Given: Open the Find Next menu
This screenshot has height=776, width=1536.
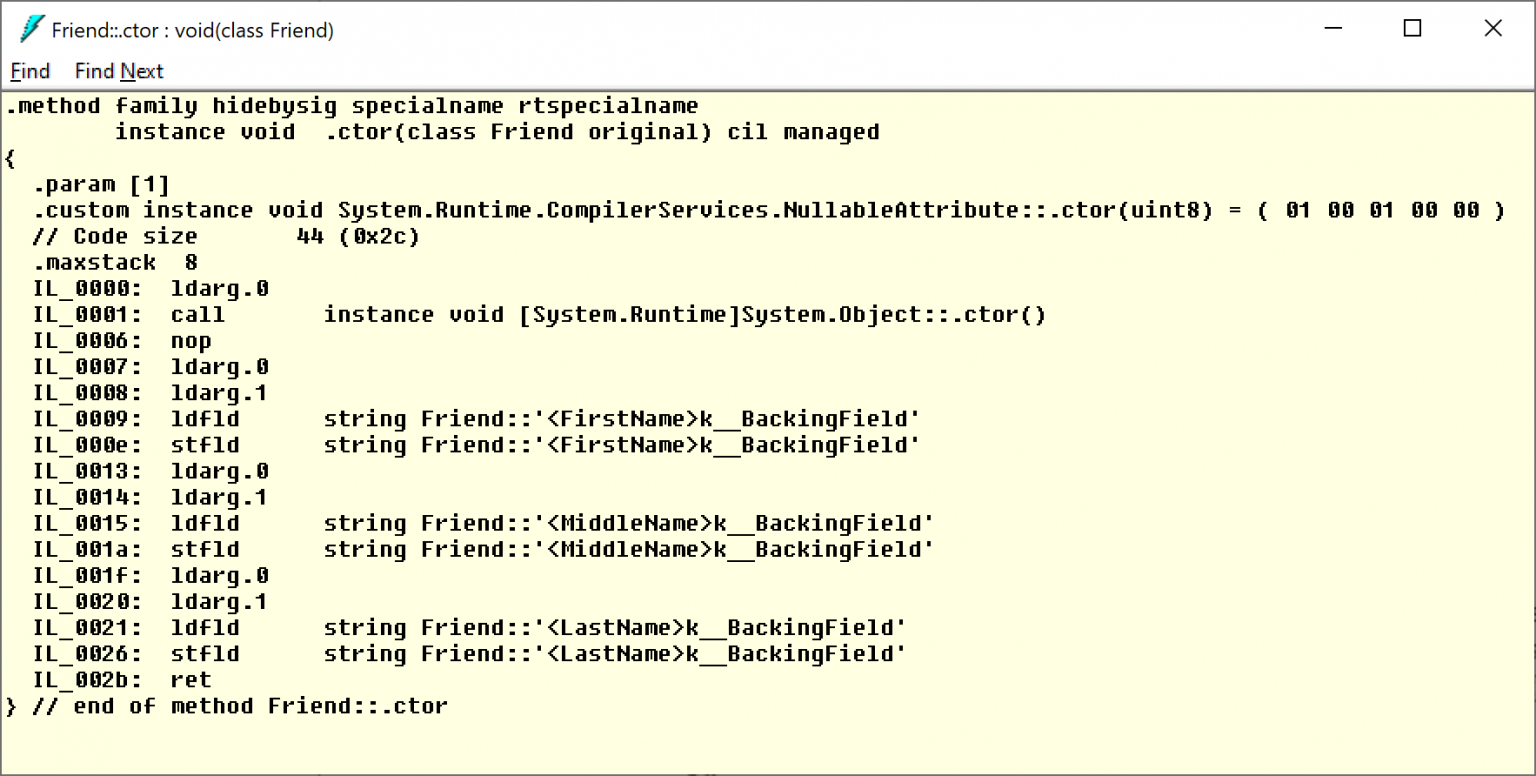Looking at the screenshot, I should pos(118,71).
